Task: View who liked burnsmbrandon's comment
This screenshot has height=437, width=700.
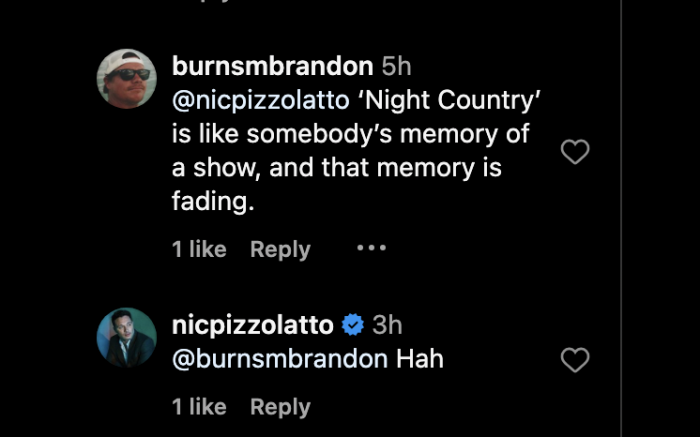Action: click(199, 249)
